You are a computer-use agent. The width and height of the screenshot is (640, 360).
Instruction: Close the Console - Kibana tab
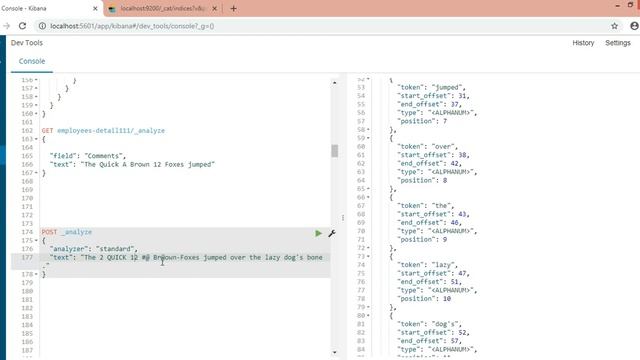tap(95, 8)
